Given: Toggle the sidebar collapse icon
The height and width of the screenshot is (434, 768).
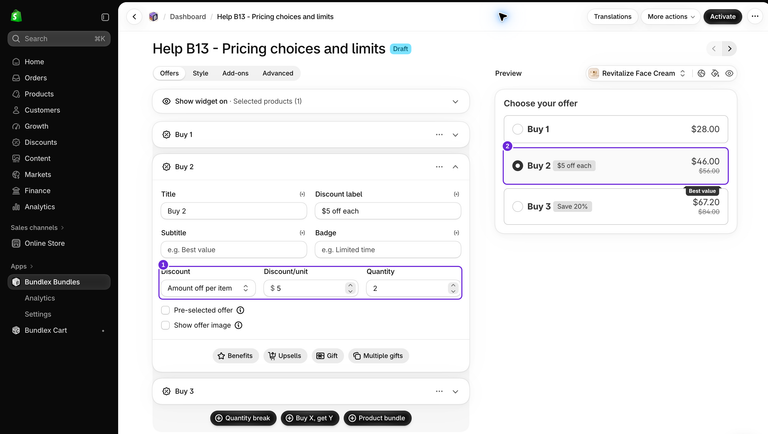Looking at the screenshot, I should coord(105,17).
